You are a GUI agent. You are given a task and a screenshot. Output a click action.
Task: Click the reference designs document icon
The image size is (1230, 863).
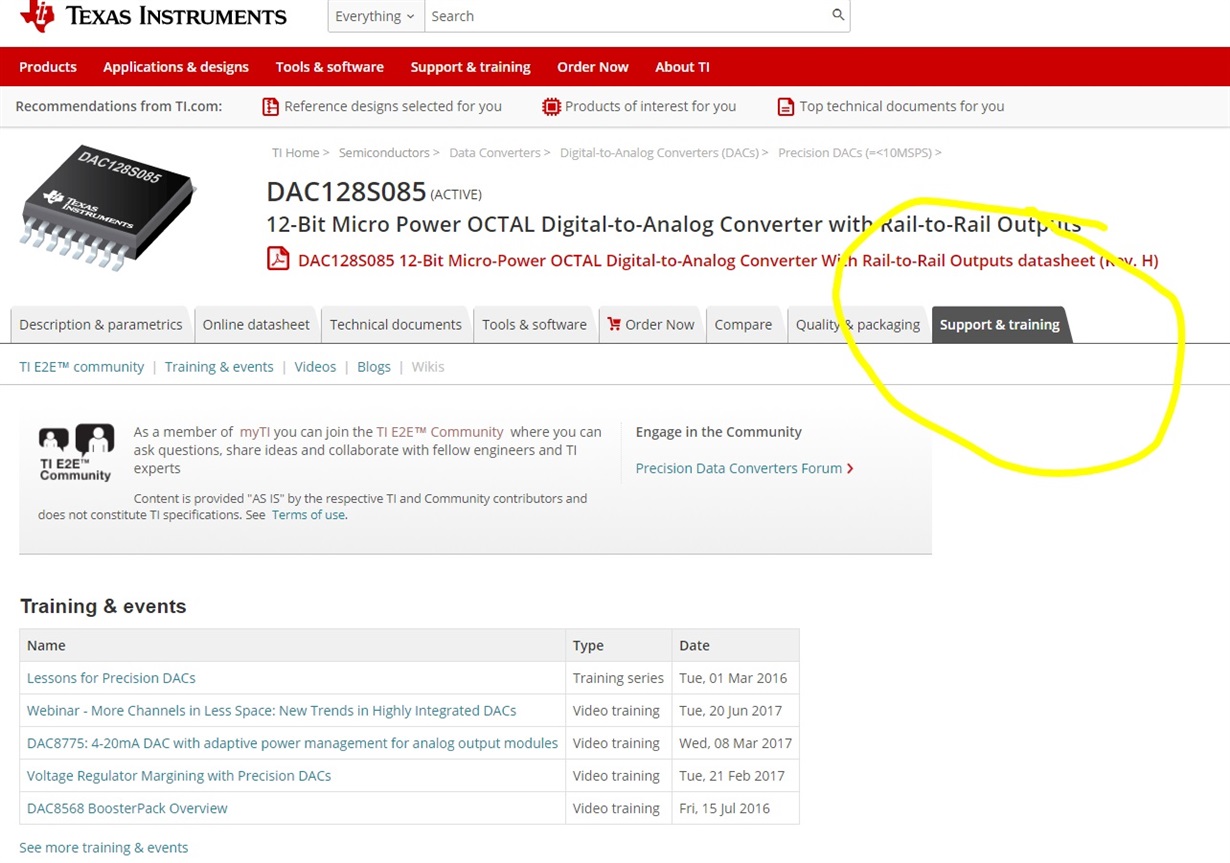(x=270, y=106)
